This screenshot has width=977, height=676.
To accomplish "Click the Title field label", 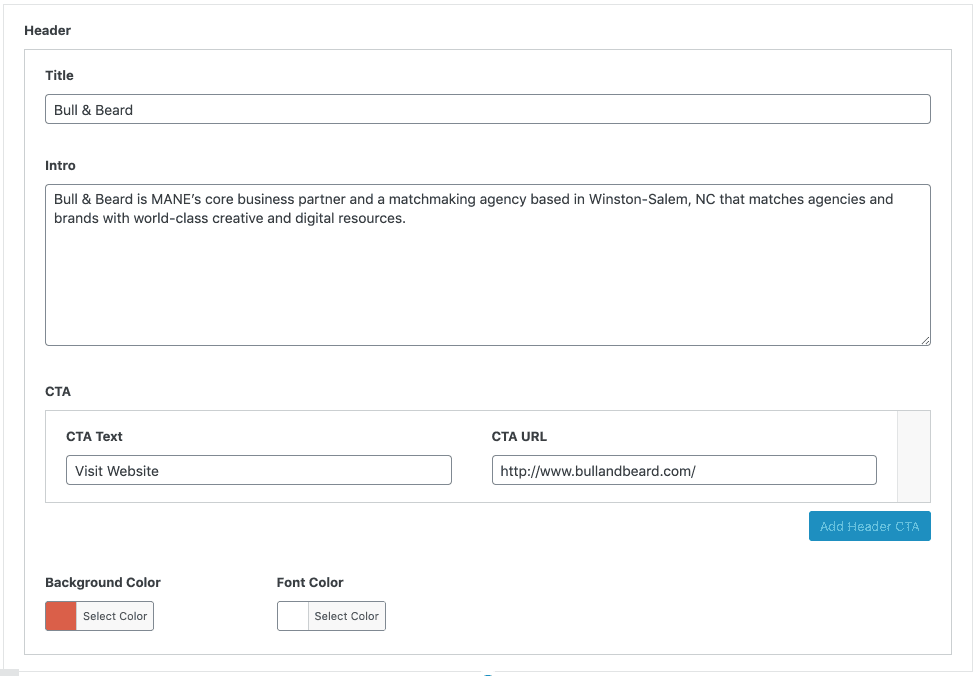I will tap(59, 75).
